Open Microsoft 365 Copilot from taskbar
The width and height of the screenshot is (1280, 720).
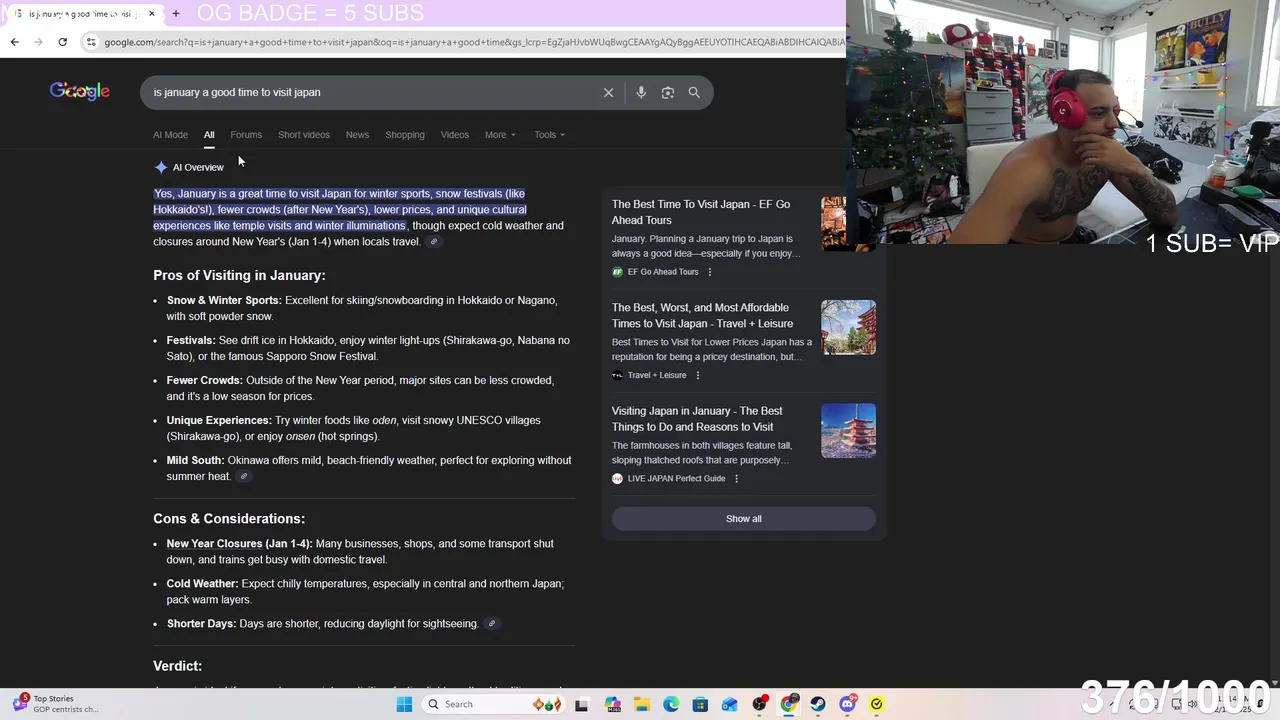(x=612, y=704)
